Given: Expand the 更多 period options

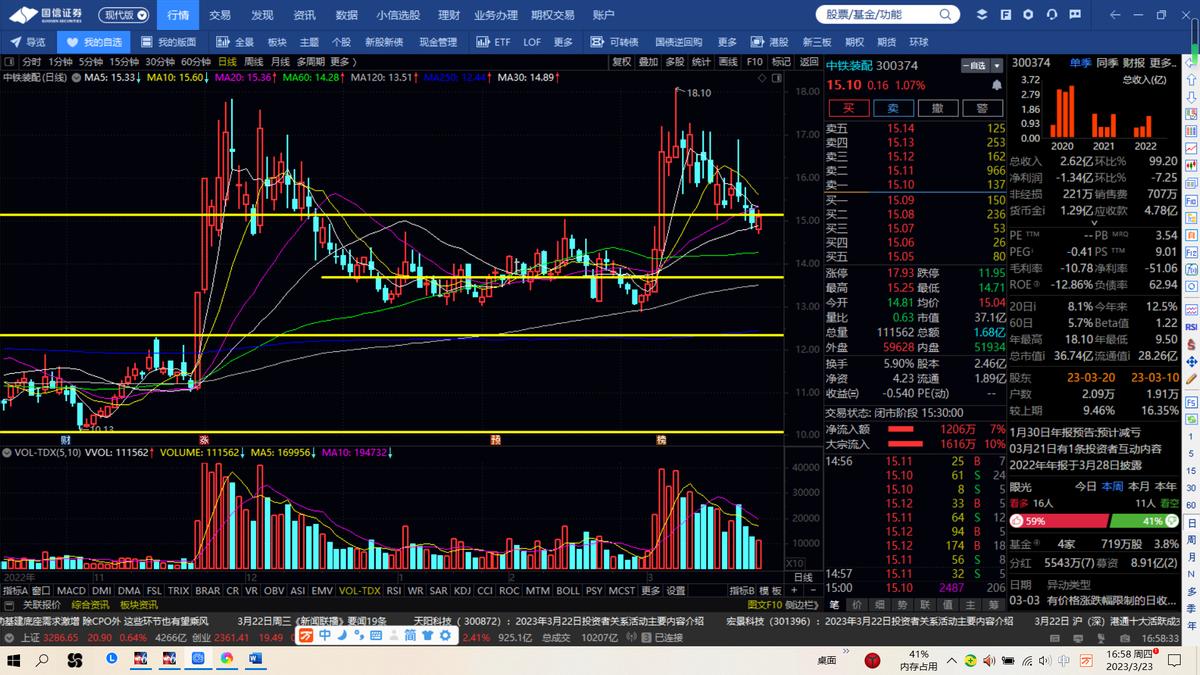Looking at the screenshot, I should pyautogui.click(x=343, y=62).
